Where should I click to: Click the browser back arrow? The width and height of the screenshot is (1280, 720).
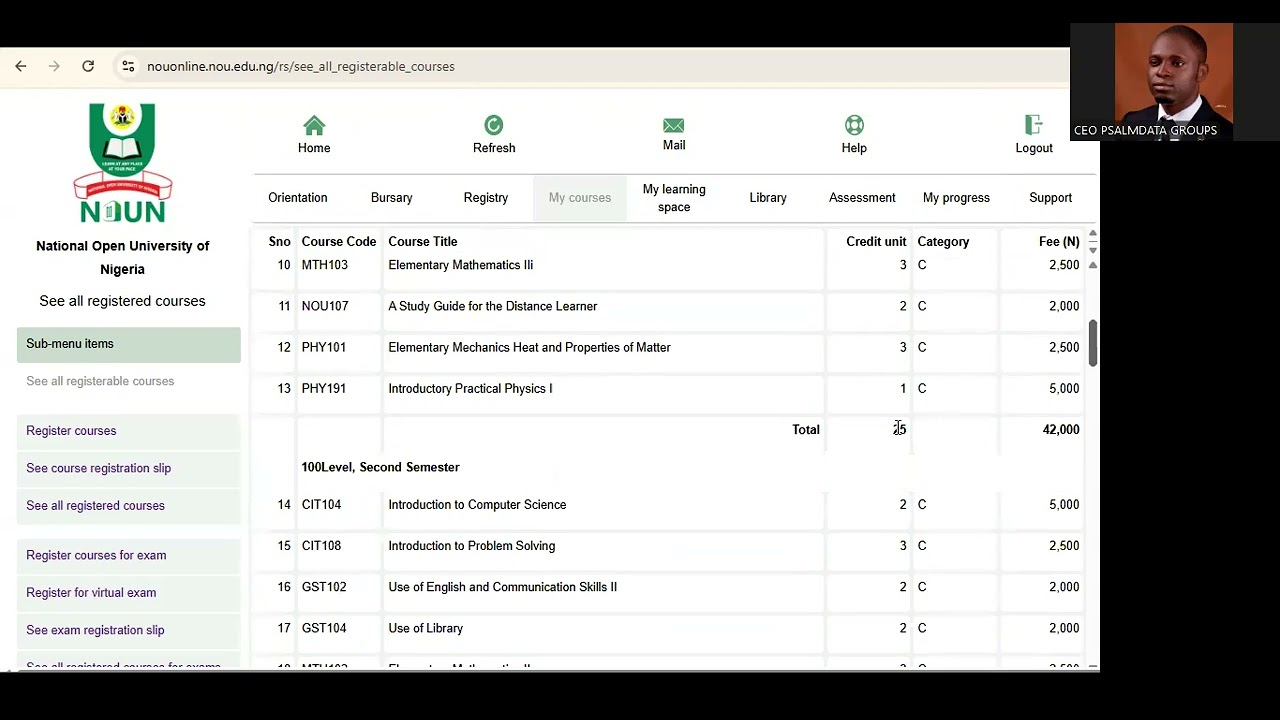click(21, 66)
